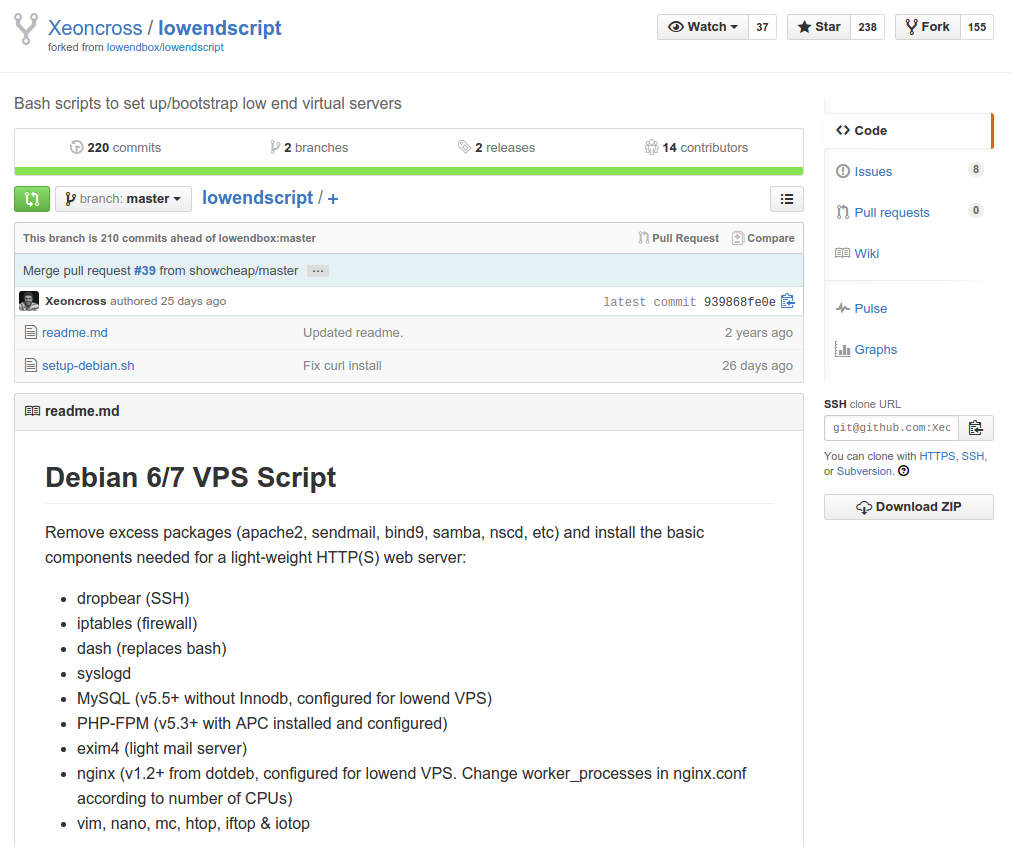Click the 'Debian 6/7 VPS Script' heading

tap(190, 478)
